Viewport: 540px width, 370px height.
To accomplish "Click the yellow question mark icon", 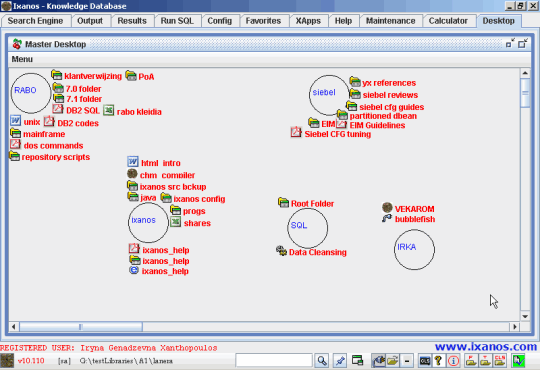I will click(438, 361).
